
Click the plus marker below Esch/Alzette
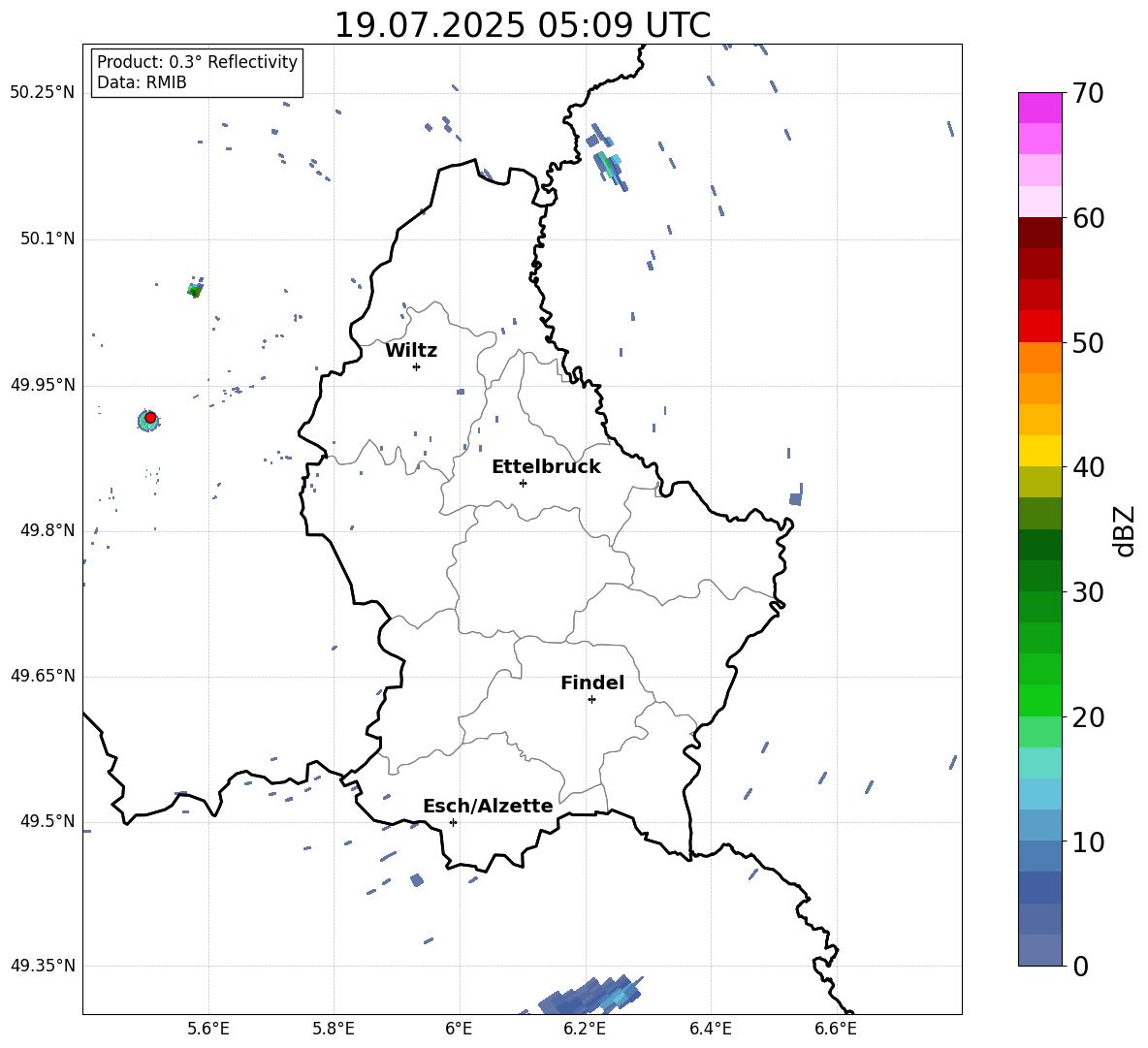pyautogui.click(x=453, y=822)
